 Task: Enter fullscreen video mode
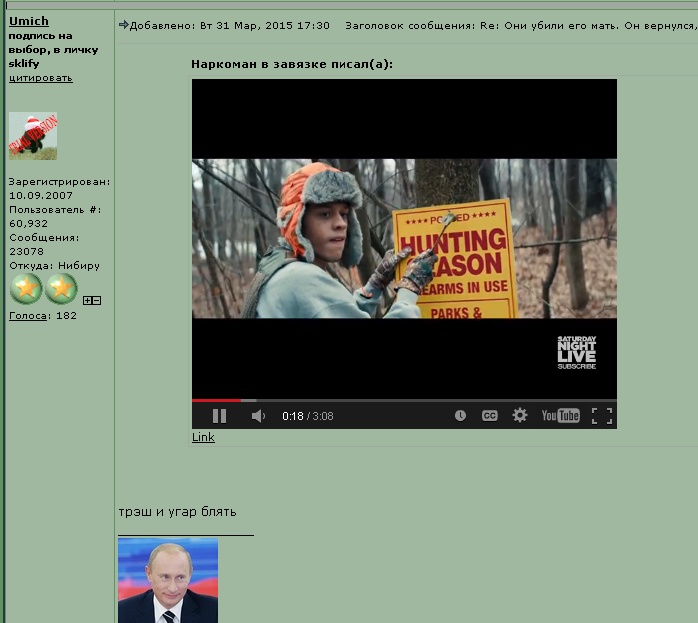602,416
